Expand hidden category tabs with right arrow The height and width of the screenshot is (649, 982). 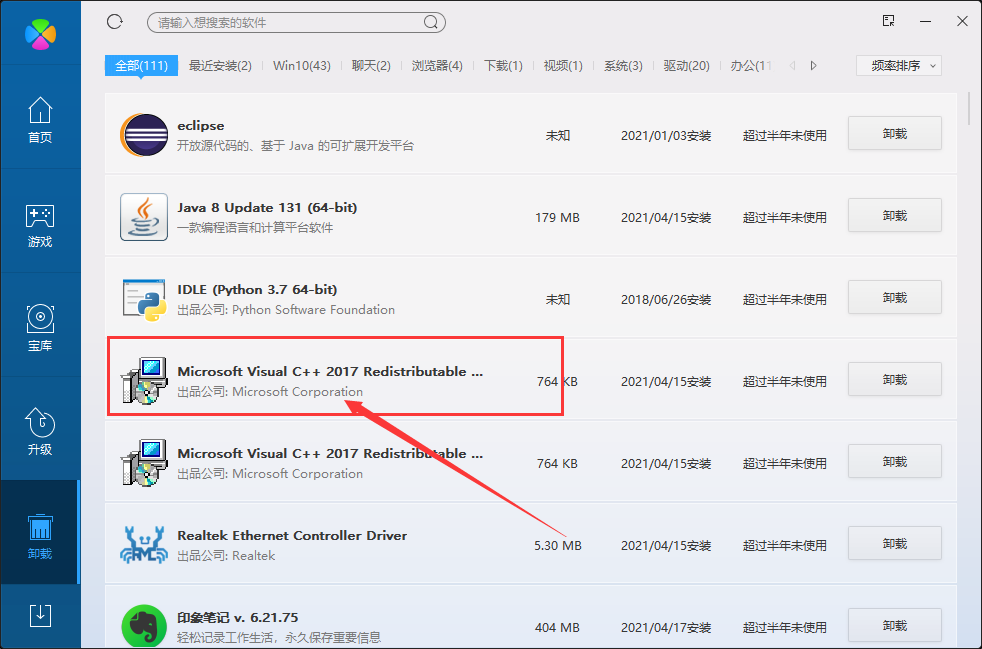click(x=812, y=64)
